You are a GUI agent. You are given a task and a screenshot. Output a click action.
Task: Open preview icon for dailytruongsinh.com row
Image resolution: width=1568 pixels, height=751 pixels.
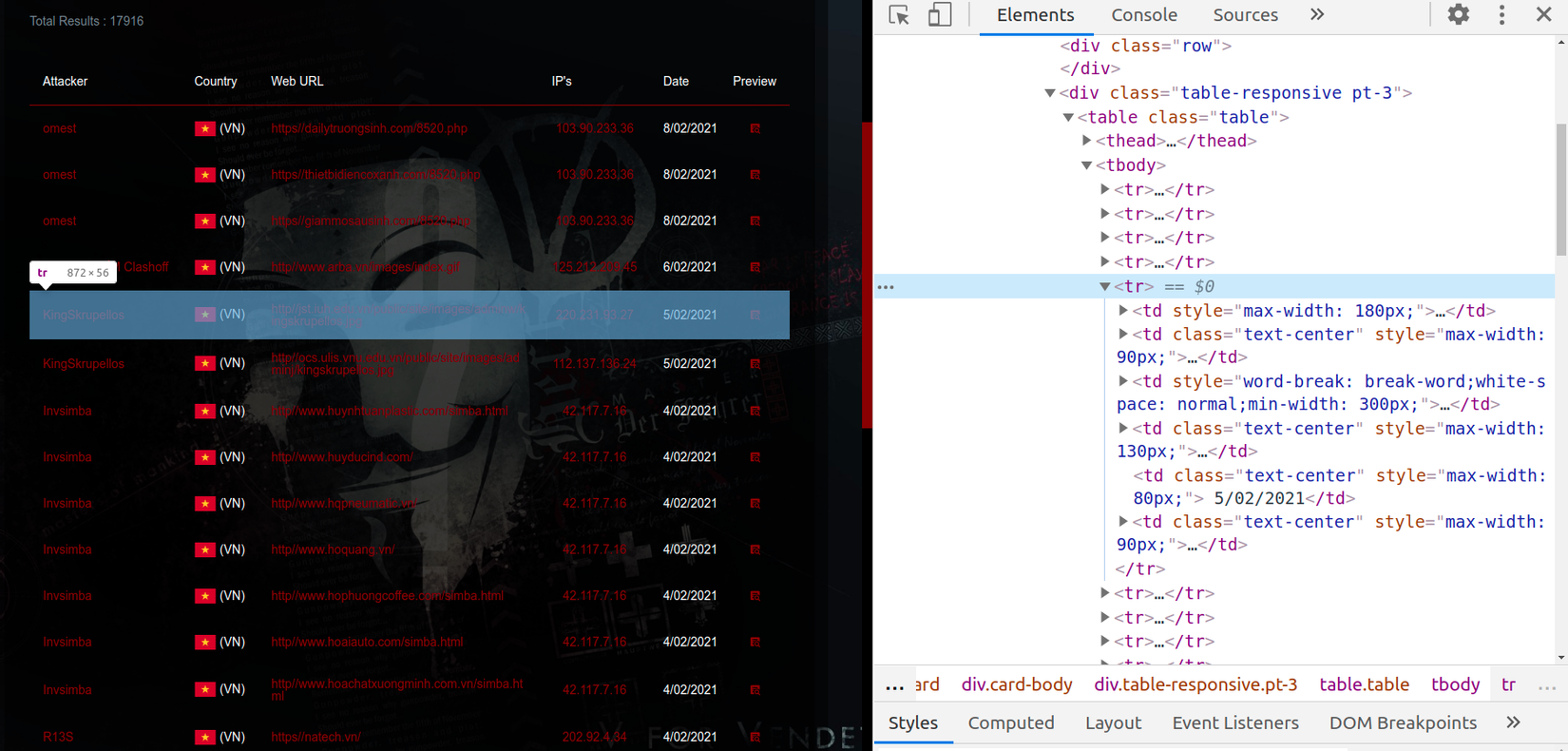(755, 128)
